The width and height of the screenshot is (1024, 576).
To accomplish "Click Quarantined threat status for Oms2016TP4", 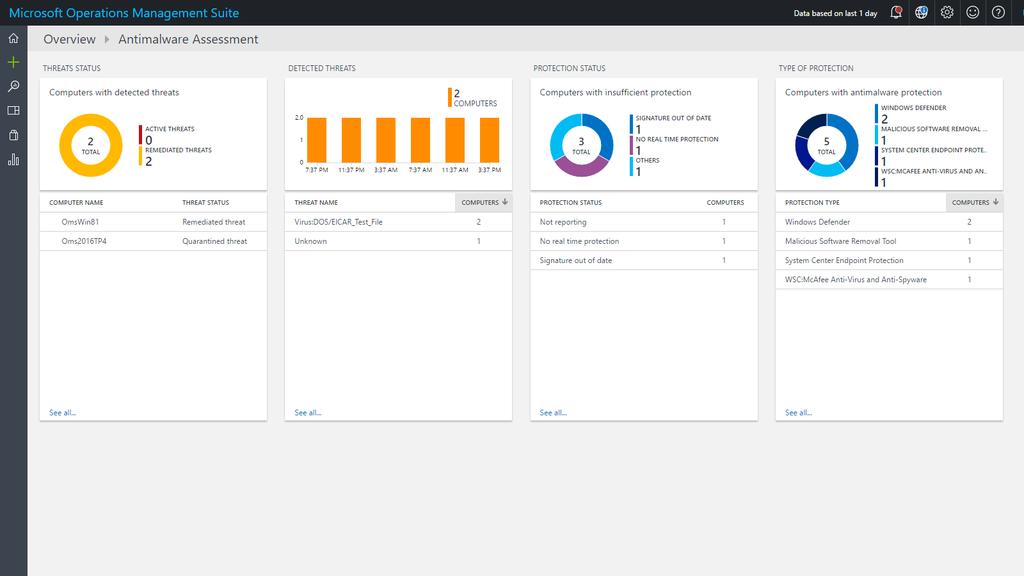I will tap(215, 241).
